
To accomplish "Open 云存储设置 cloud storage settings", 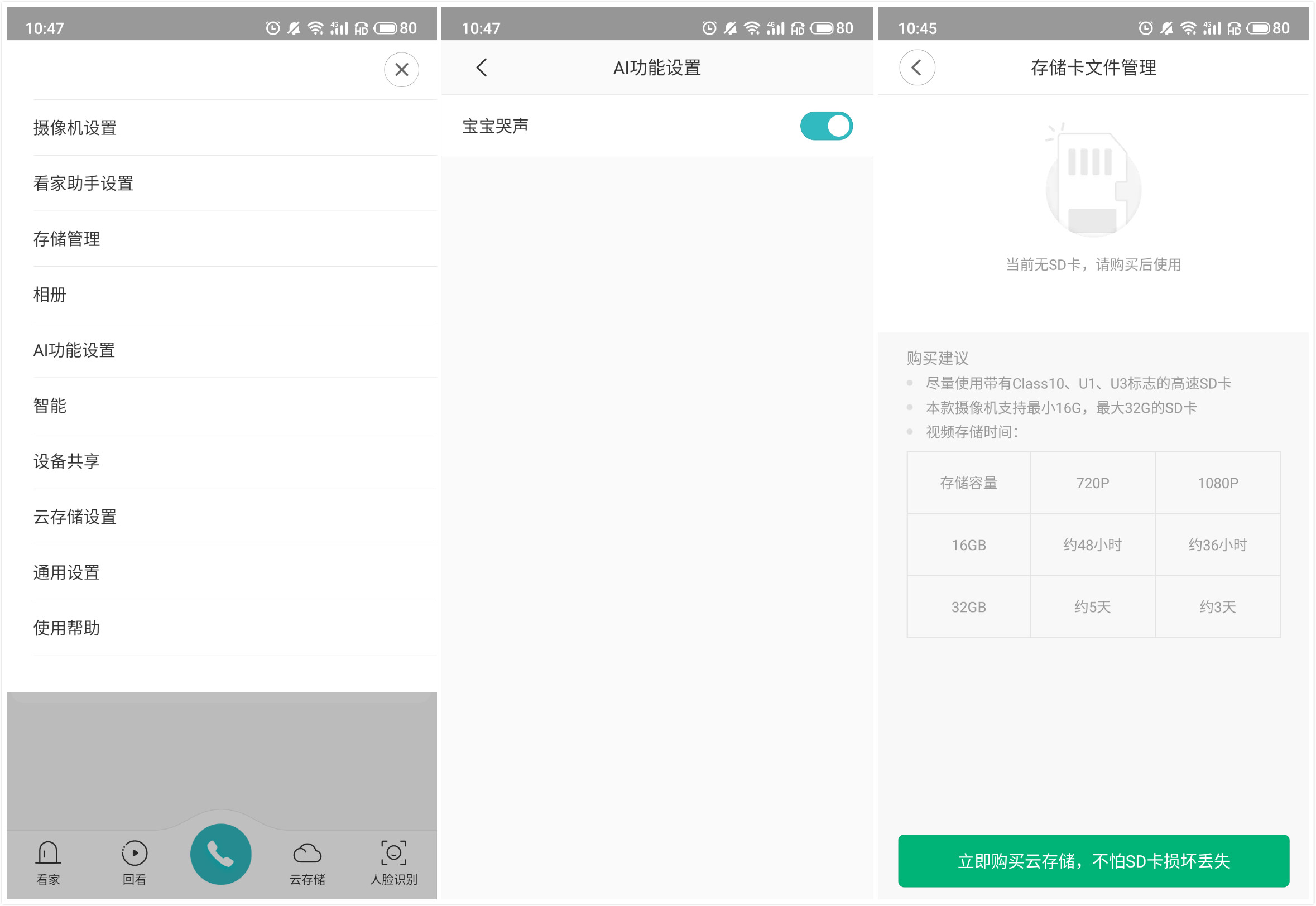I will (x=75, y=517).
